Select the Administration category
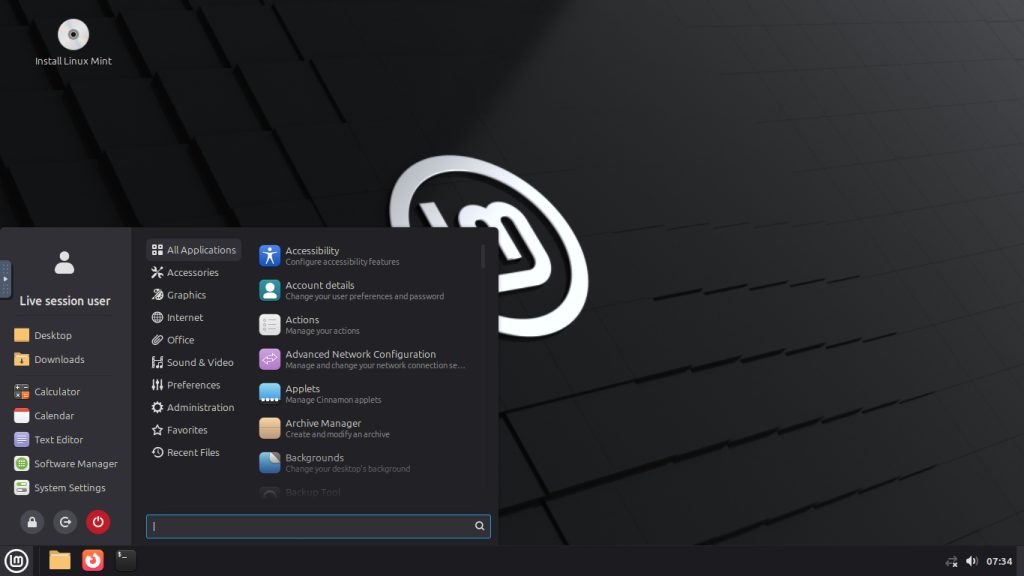The image size is (1024, 576). click(194, 407)
